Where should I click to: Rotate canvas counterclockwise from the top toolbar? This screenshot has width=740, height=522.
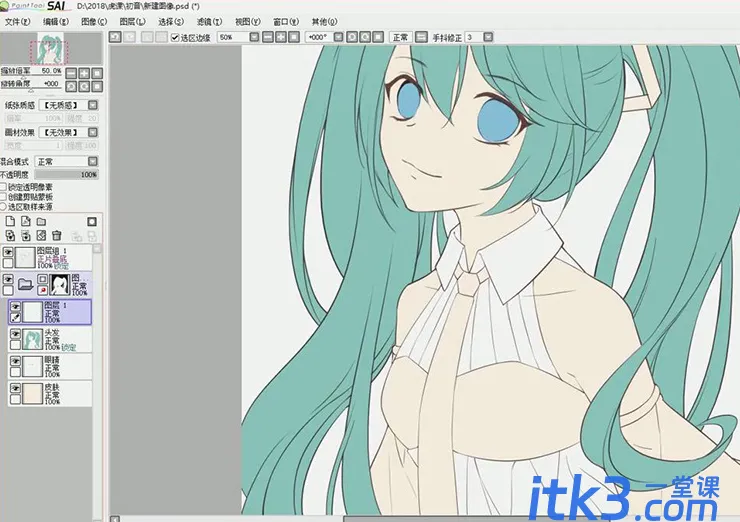pyautogui.click(x=352, y=37)
